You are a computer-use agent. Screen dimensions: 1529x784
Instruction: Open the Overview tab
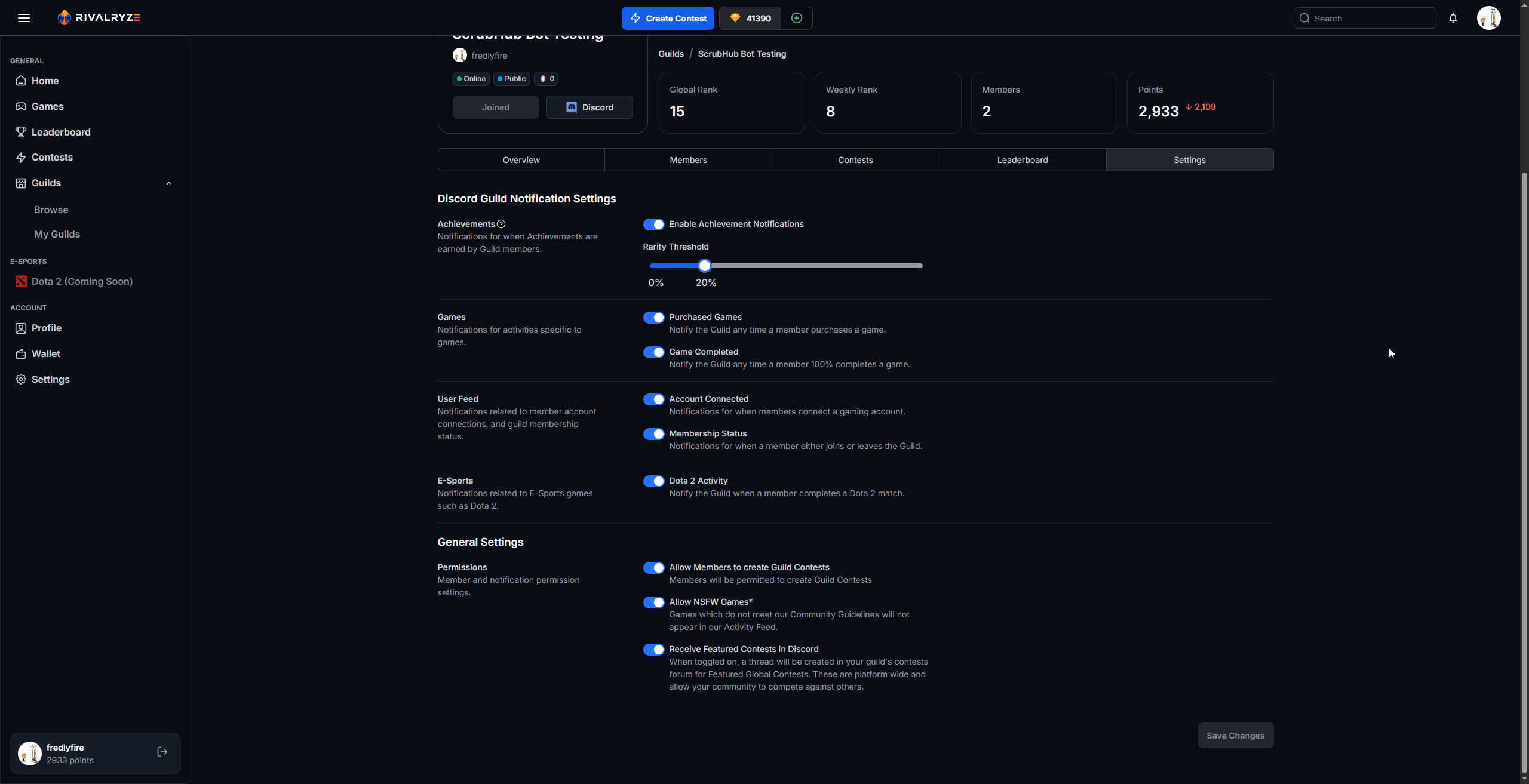point(521,160)
